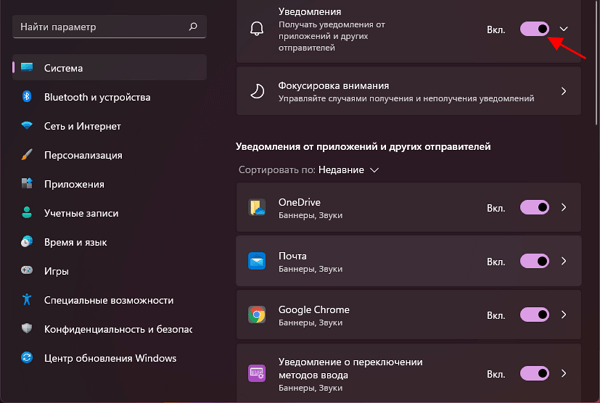
Task: Open Время и язык section
Action: coord(110,242)
